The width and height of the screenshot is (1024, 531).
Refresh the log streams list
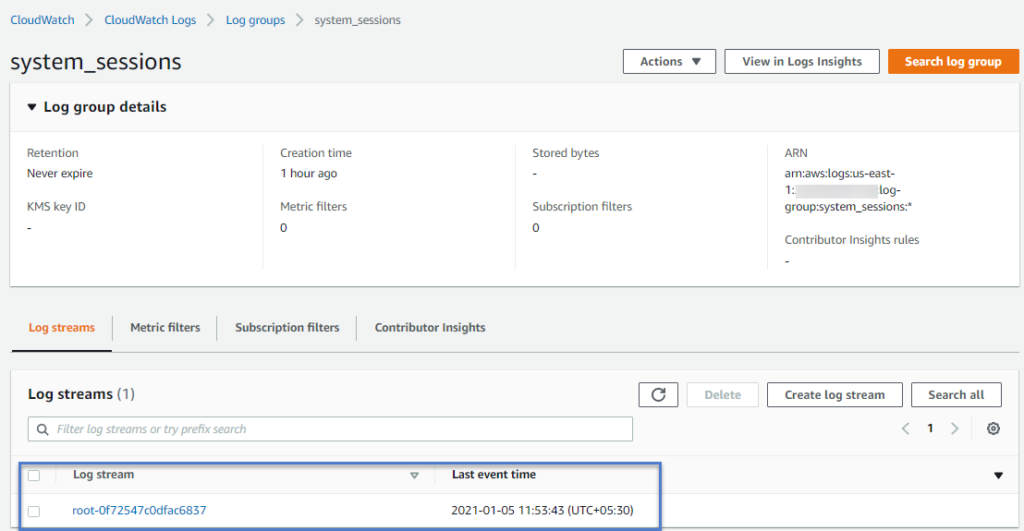658,394
